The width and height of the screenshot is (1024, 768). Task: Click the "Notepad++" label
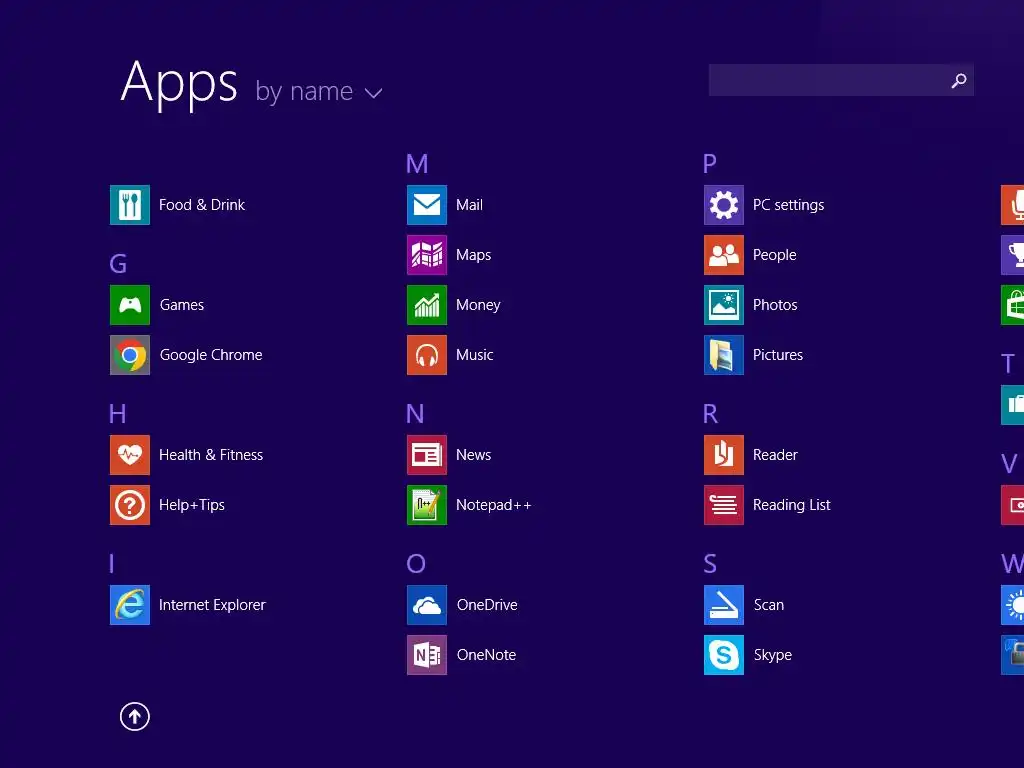tap(494, 505)
